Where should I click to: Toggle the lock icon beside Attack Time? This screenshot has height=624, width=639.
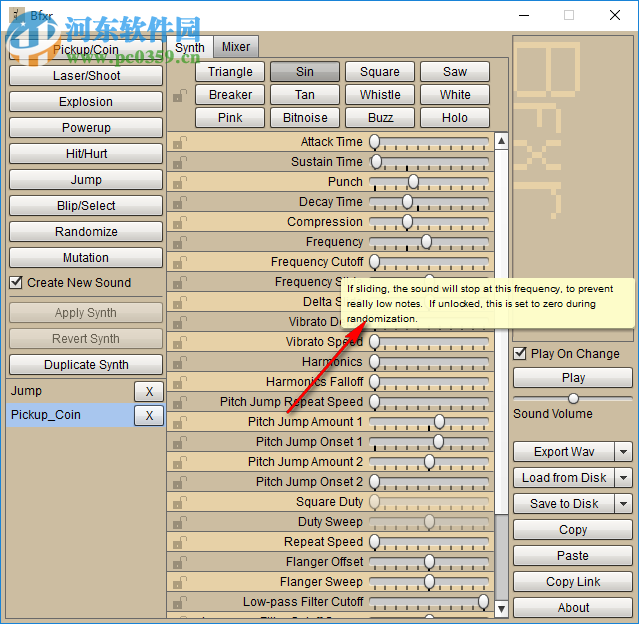[x=179, y=142]
